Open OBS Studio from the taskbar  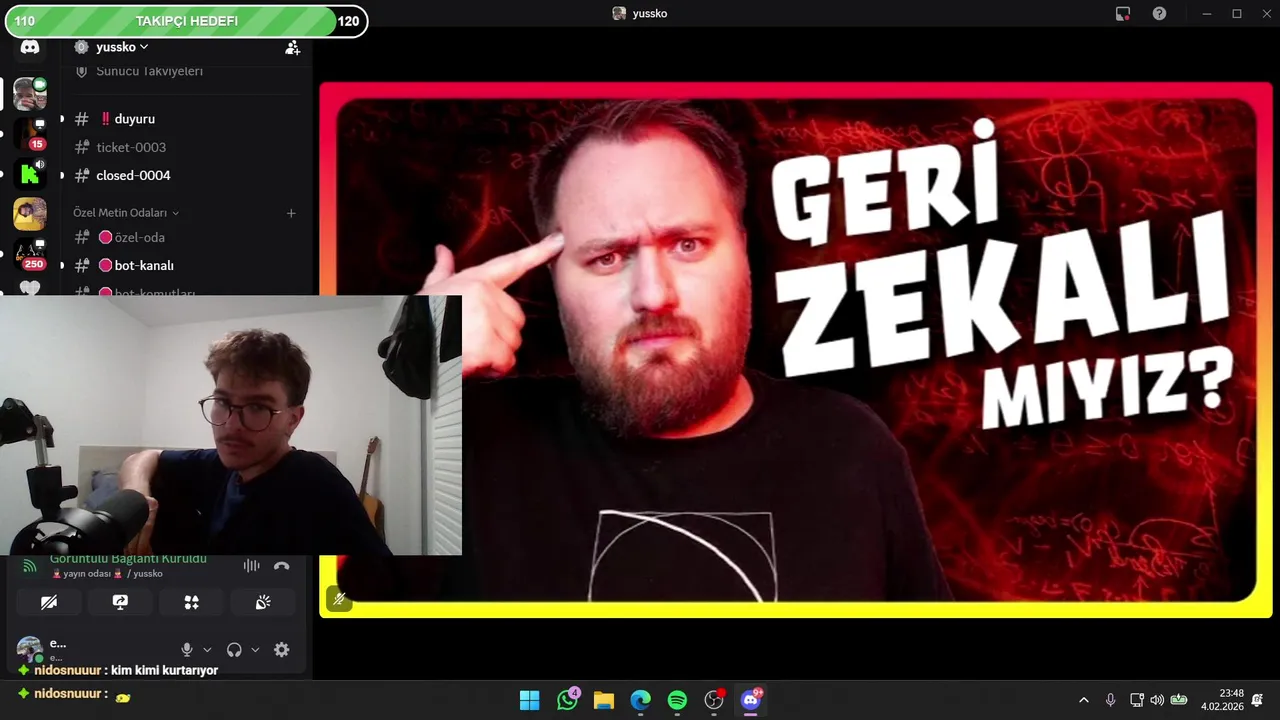pyautogui.click(x=714, y=700)
